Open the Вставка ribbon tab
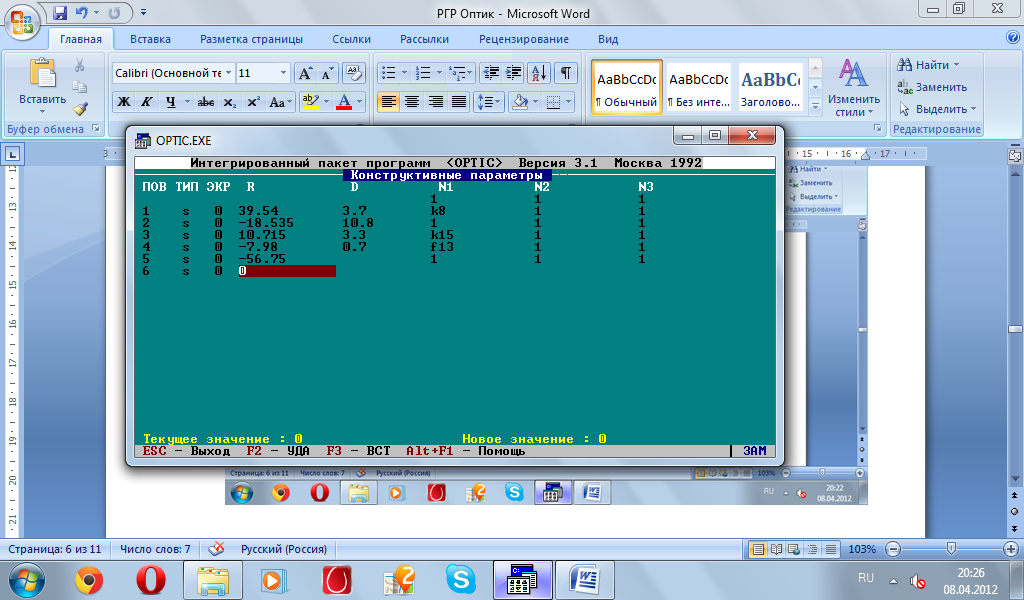This screenshot has height=600, width=1024. [150, 39]
